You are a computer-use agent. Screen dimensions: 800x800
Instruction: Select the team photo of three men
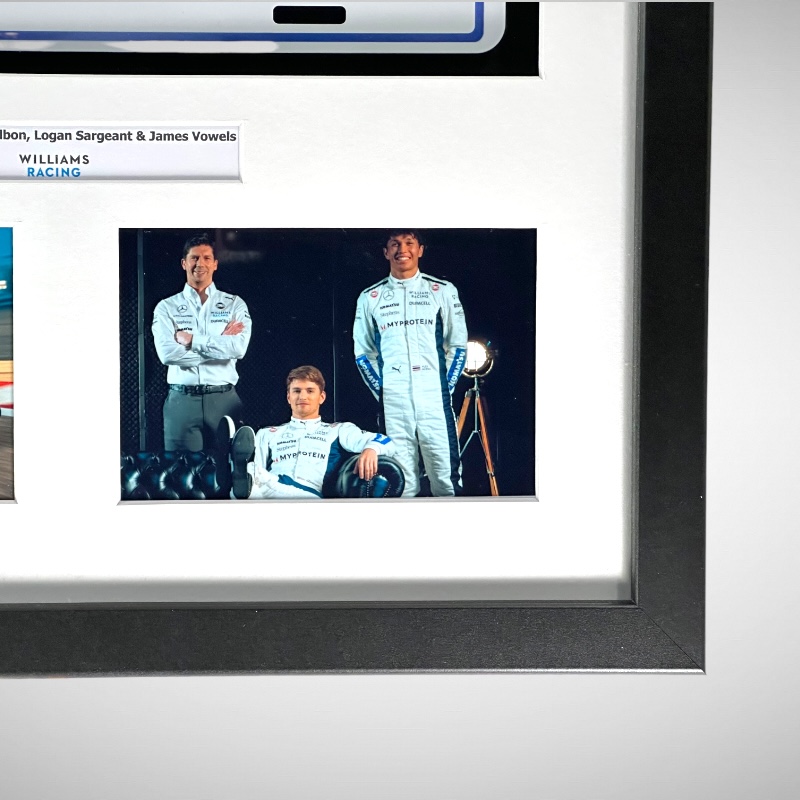(x=327, y=364)
